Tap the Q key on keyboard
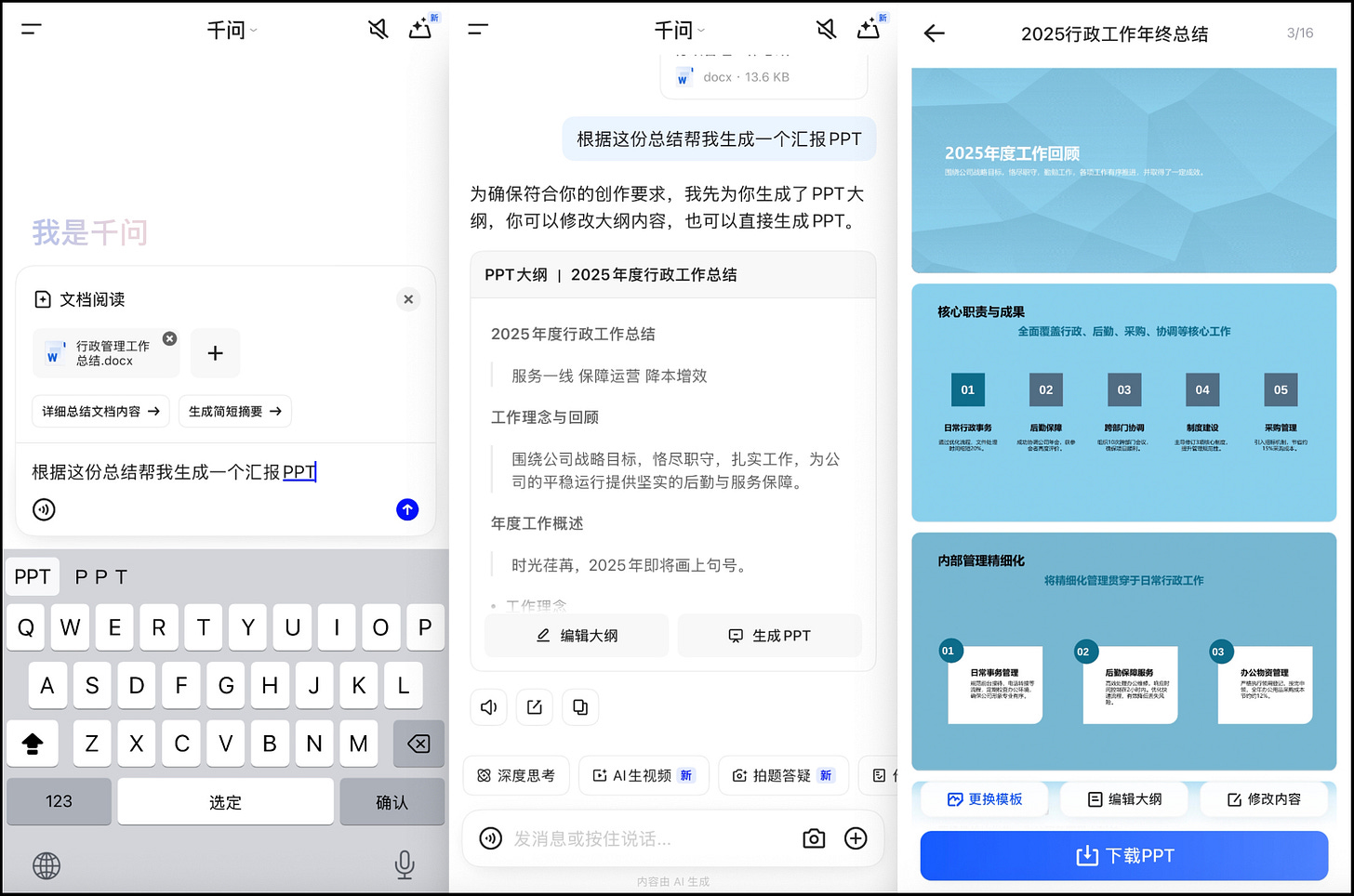1354x896 pixels. (x=26, y=627)
